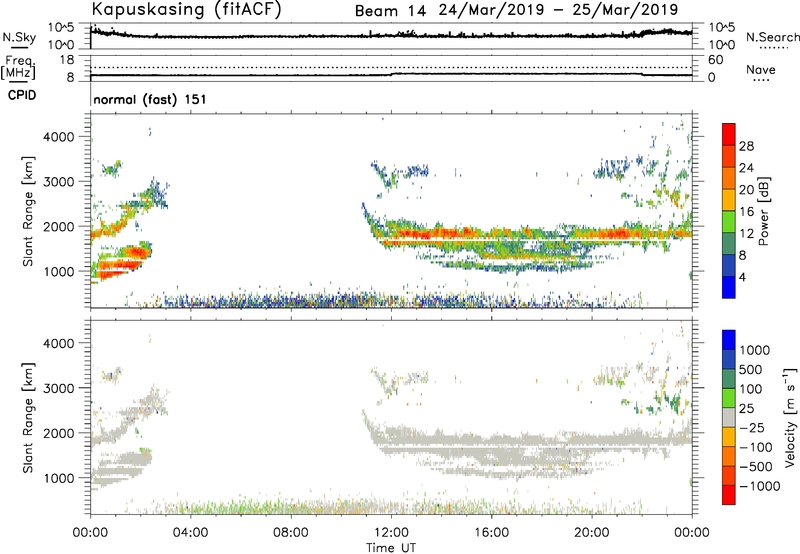Click the green velocity scatter near 23:00 at 2600 km
Image resolution: width=800 pixels, height=554 pixels.
[666, 400]
